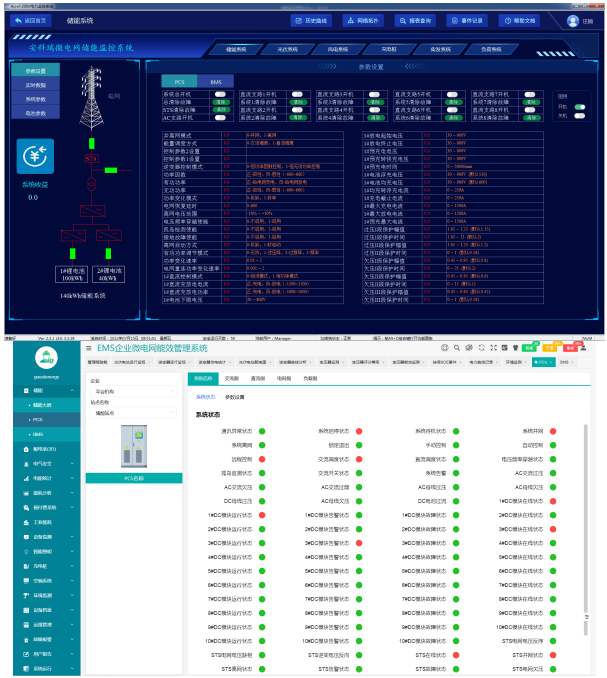Open the 参数设置 sub-tab beside 系统状态

[x=235, y=397]
